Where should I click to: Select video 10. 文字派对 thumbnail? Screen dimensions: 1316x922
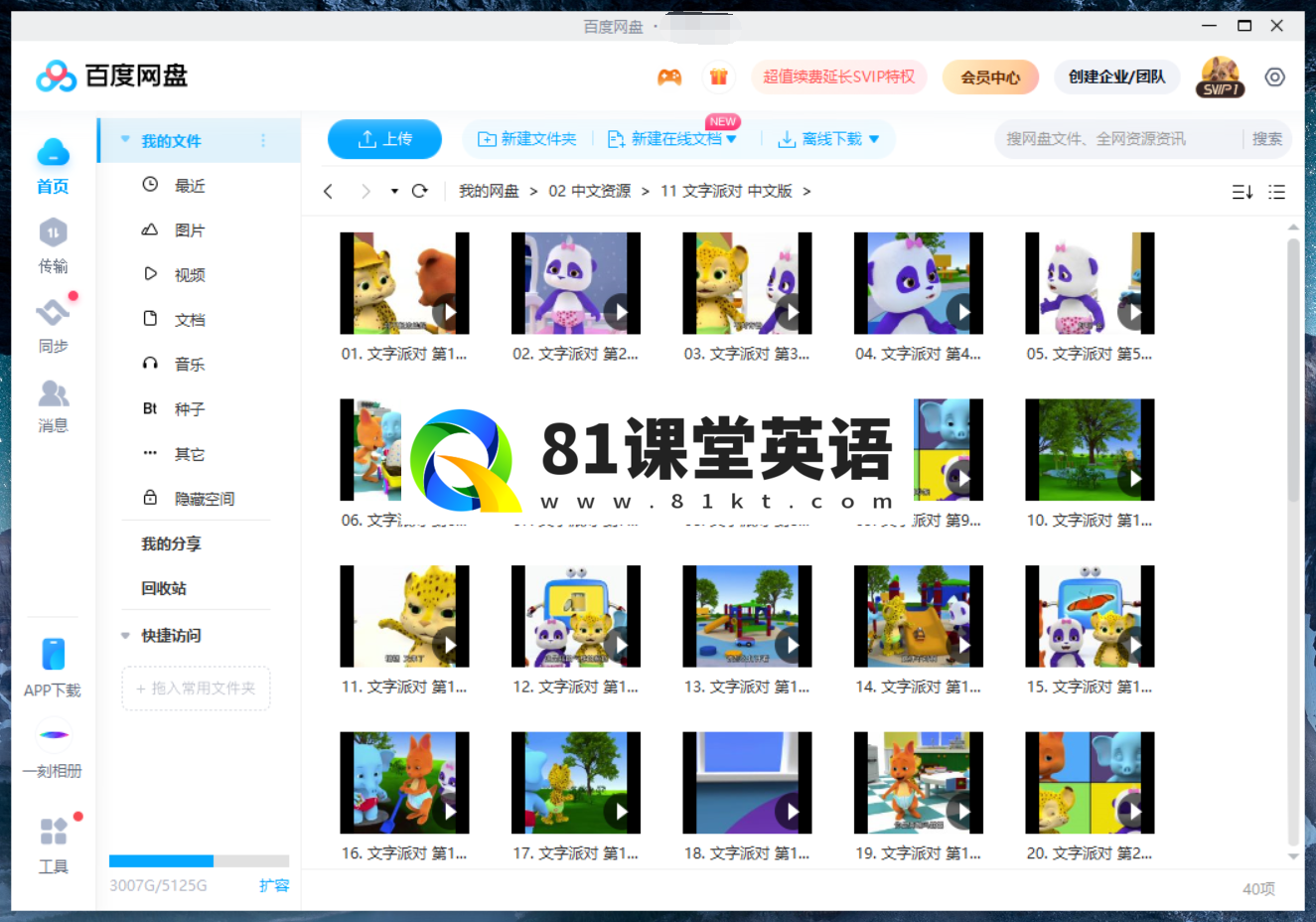pos(1090,449)
